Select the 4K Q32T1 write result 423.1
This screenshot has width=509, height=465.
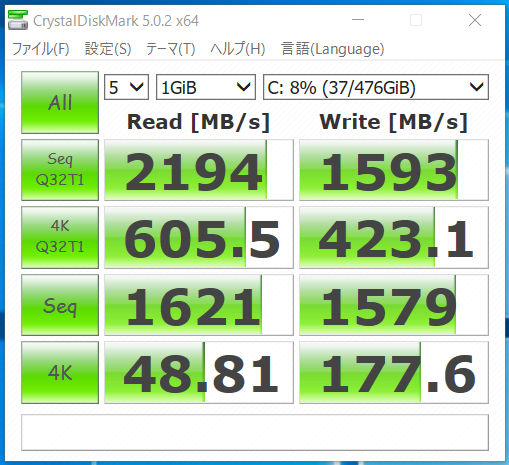point(394,237)
